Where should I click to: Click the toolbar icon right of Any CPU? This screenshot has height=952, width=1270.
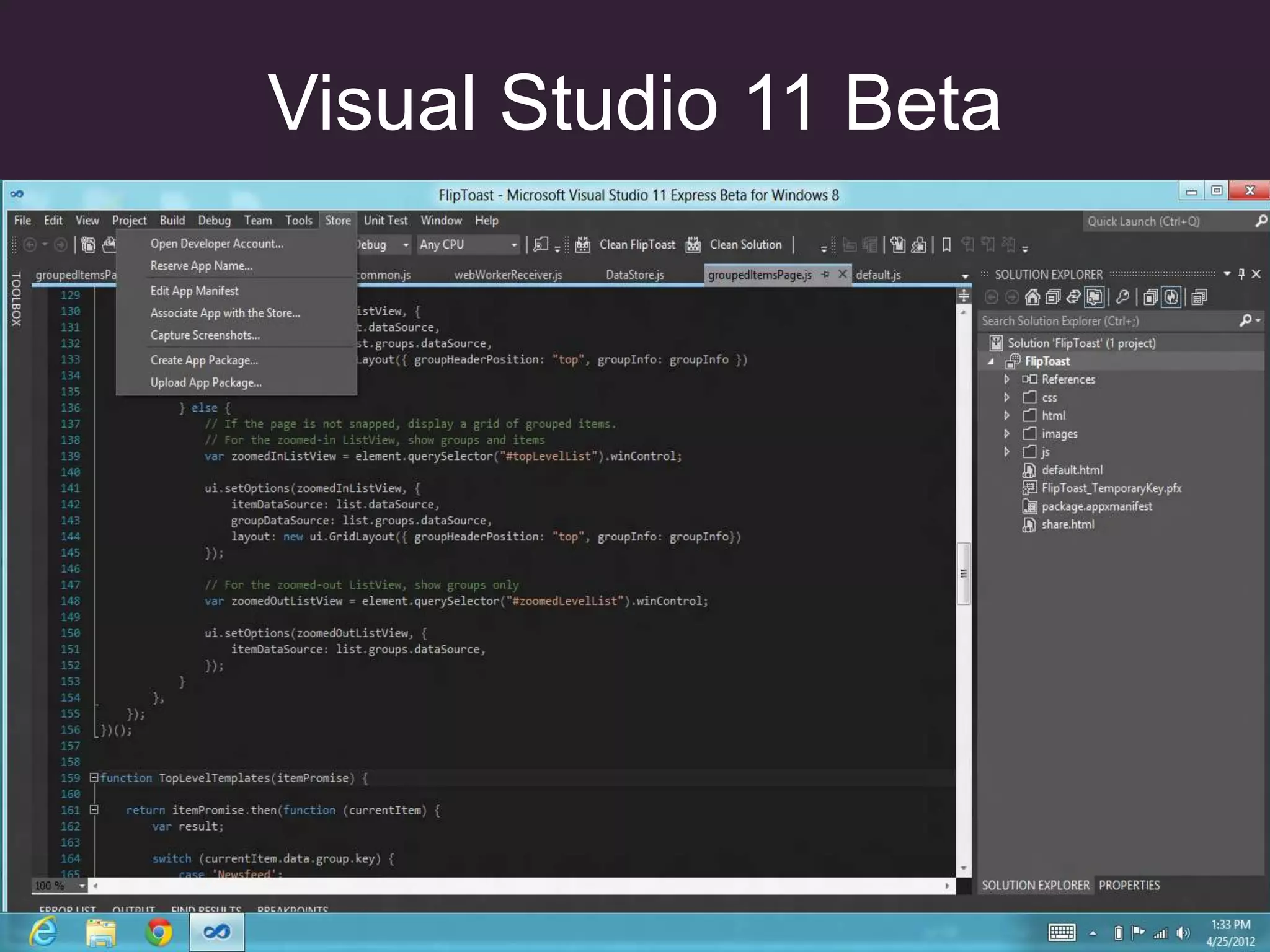point(541,245)
